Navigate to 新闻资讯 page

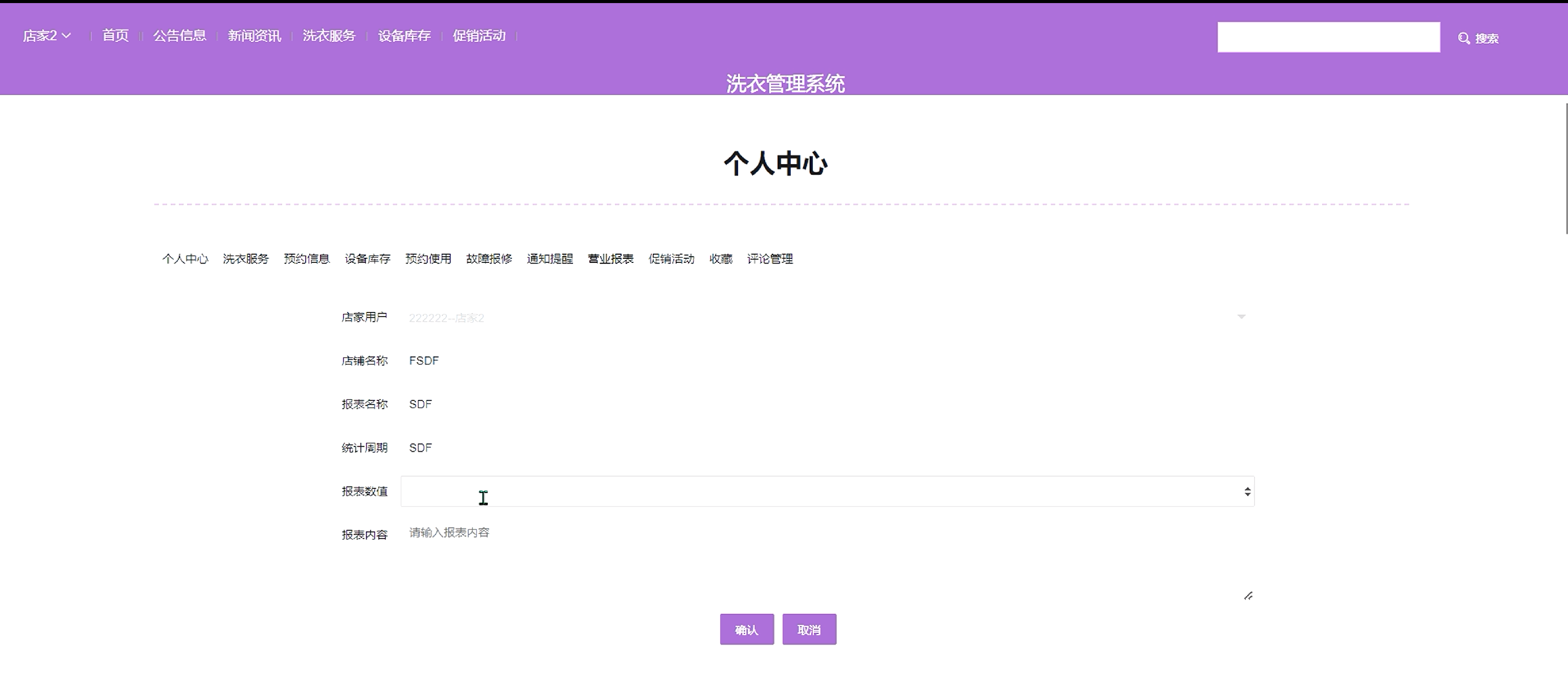tap(255, 36)
